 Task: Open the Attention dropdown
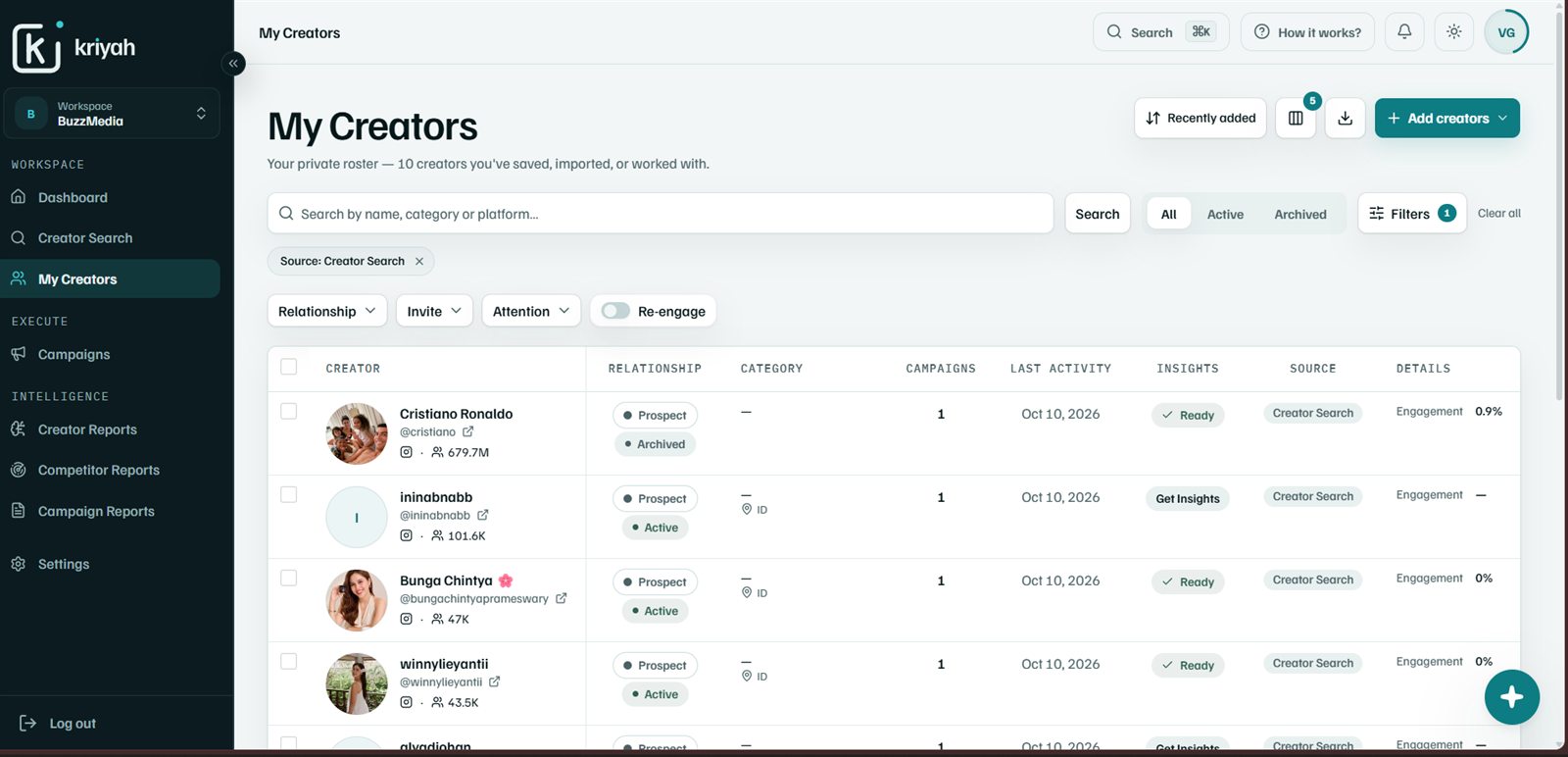point(531,311)
